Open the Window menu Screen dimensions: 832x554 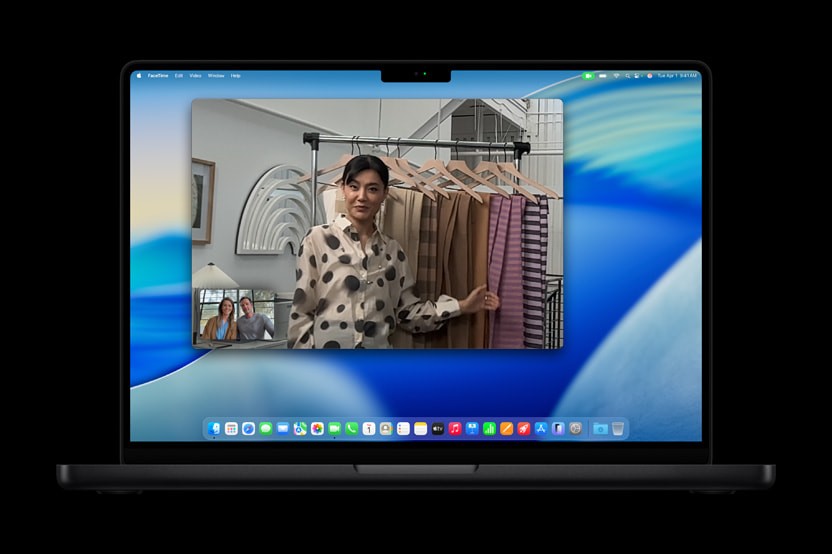click(216, 76)
